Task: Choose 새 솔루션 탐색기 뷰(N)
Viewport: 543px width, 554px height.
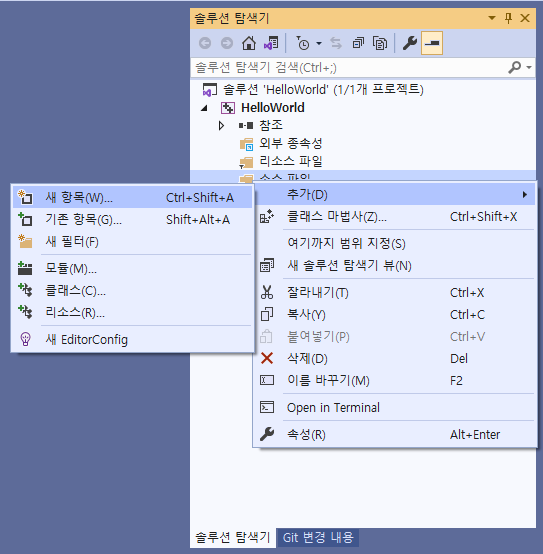Action: (x=395, y=266)
